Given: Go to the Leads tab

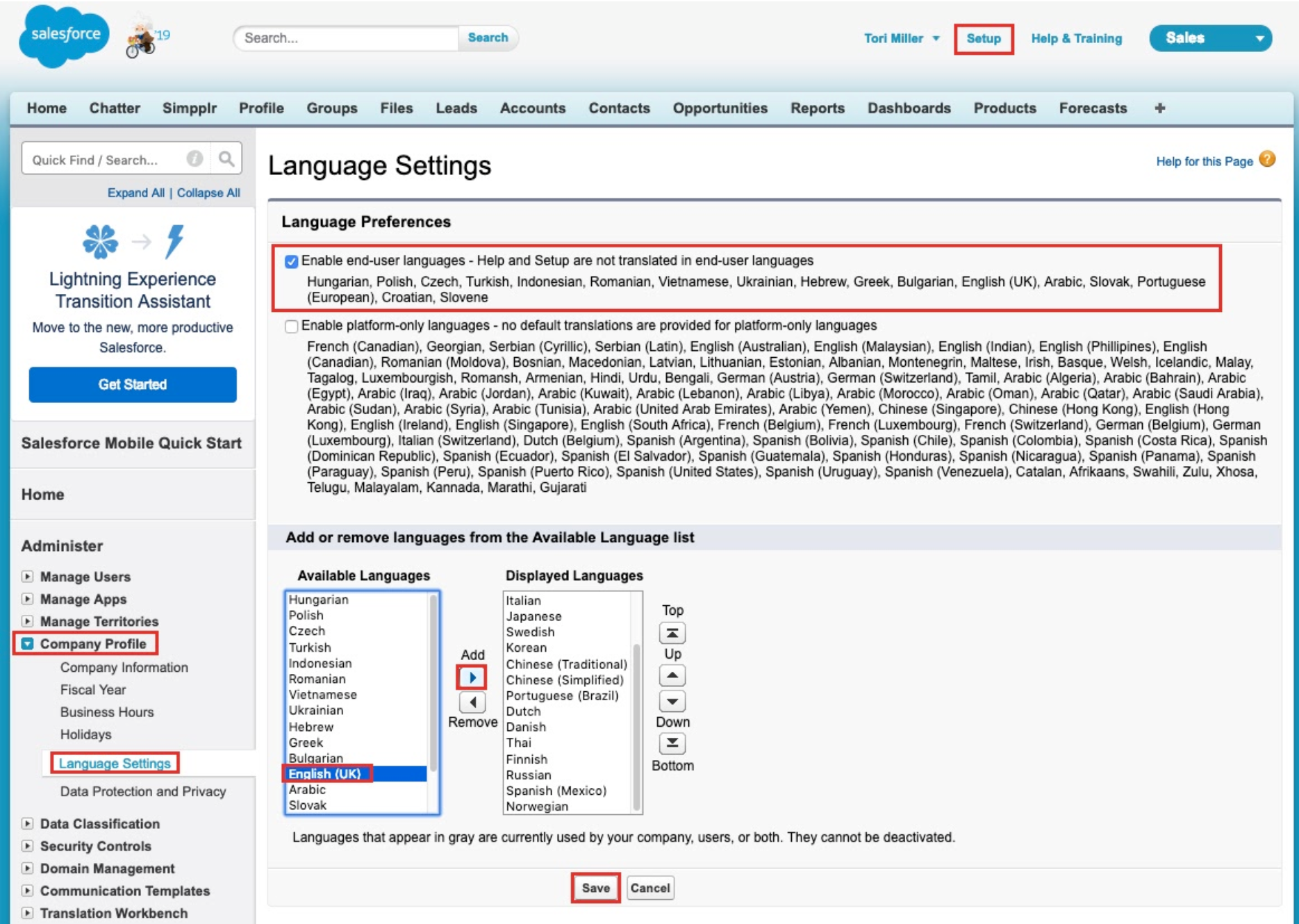Looking at the screenshot, I should [x=456, y=108].
